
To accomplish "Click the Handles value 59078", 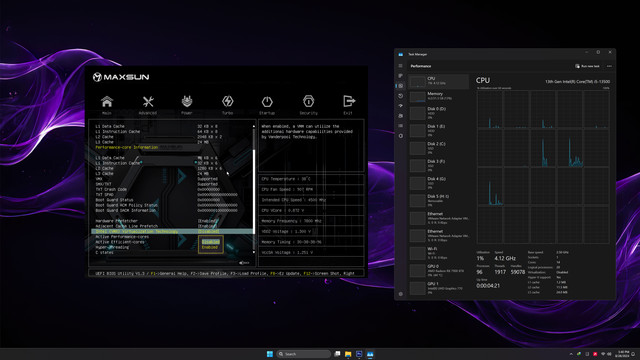I will (x=518, y=272).
